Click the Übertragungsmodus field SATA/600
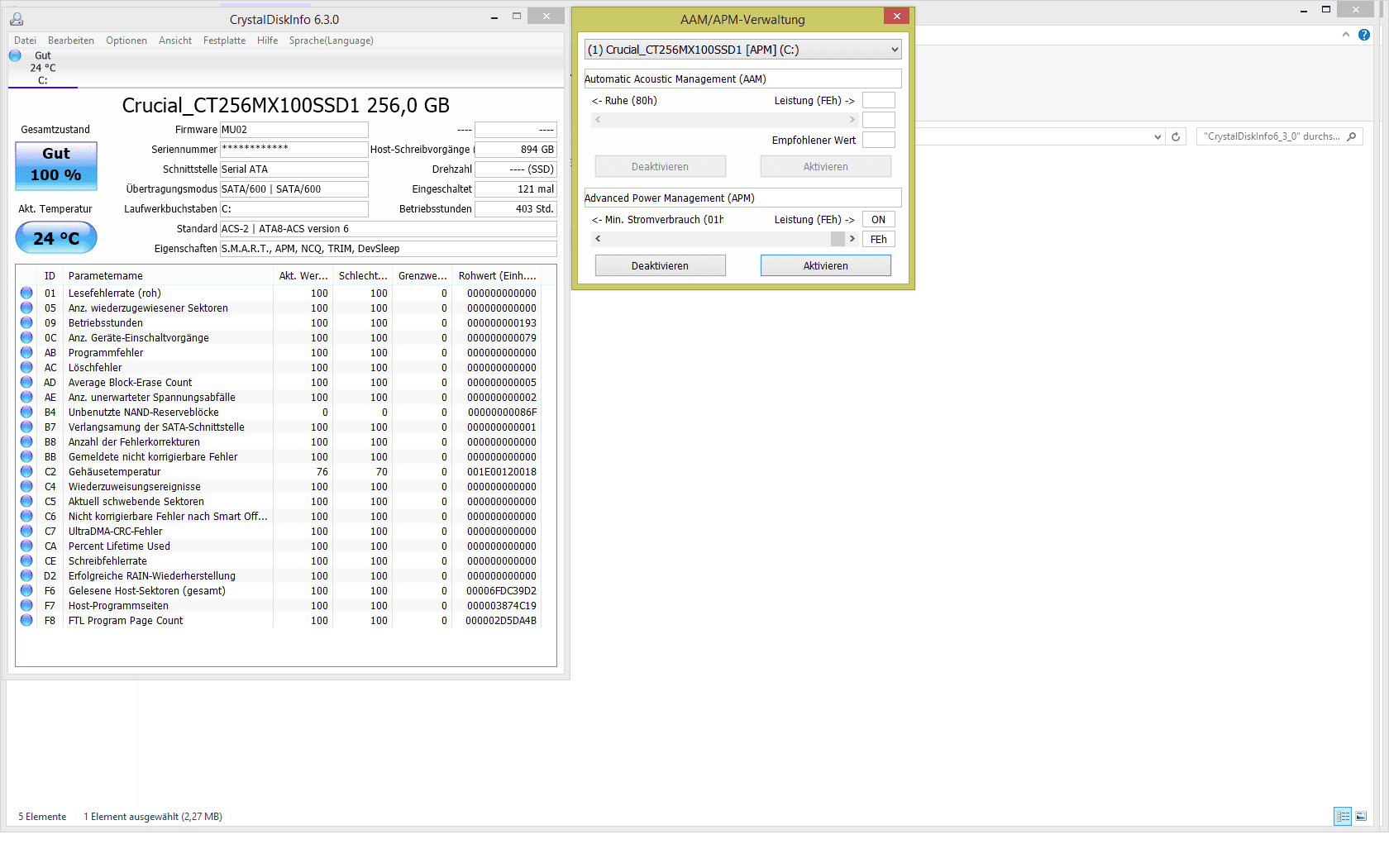The image size is (1389, 868). point(294,189)
